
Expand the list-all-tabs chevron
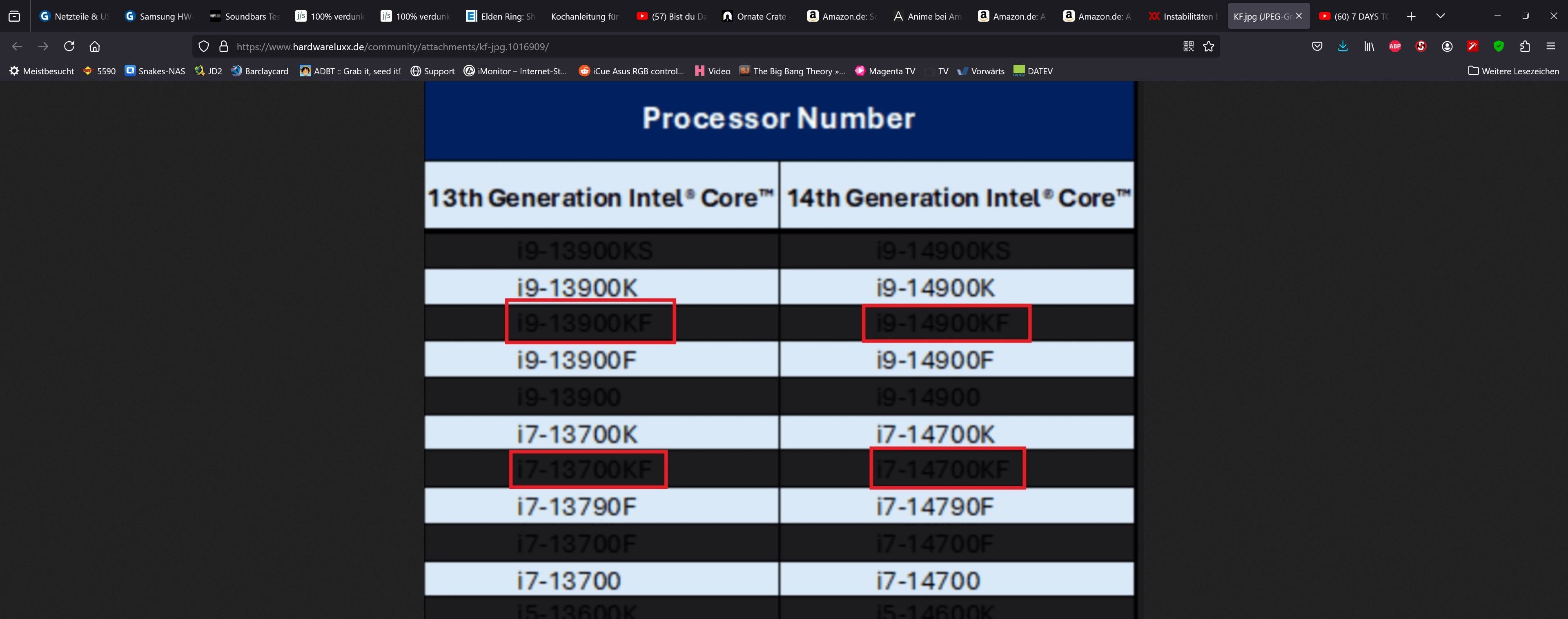[x=1440, y=16]
